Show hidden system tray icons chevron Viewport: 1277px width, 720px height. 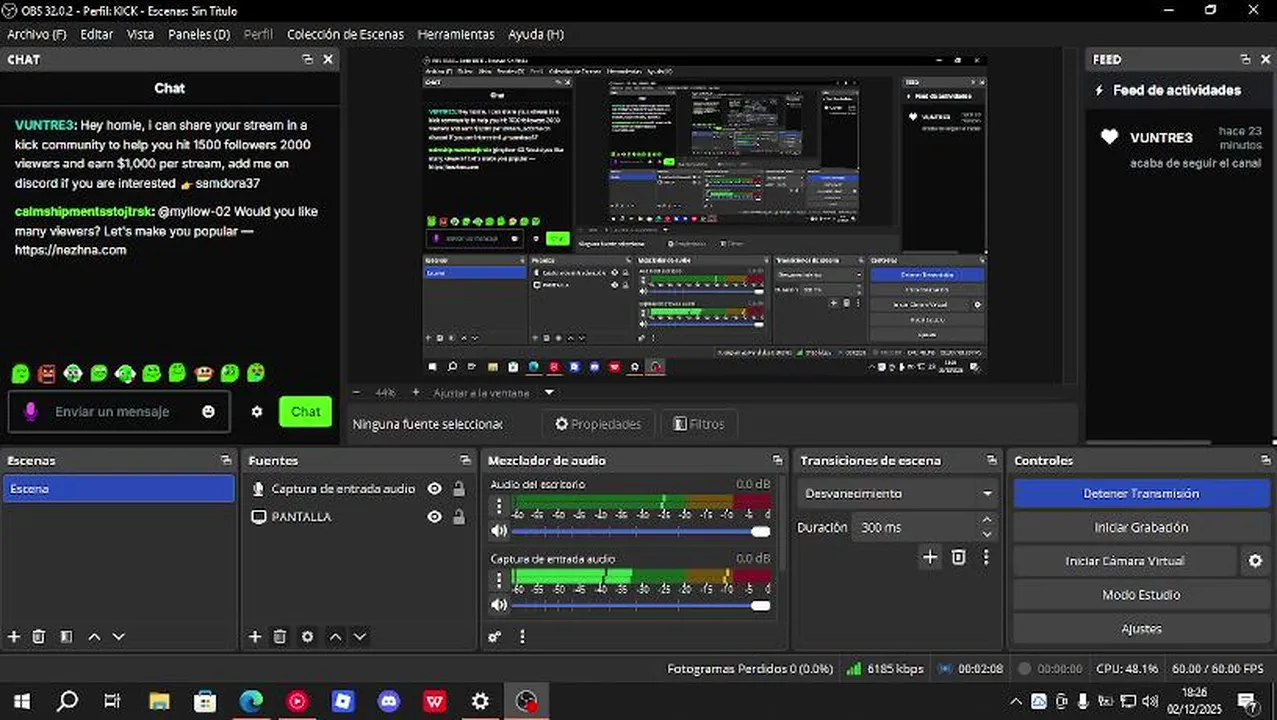[x=1016, y=702]
